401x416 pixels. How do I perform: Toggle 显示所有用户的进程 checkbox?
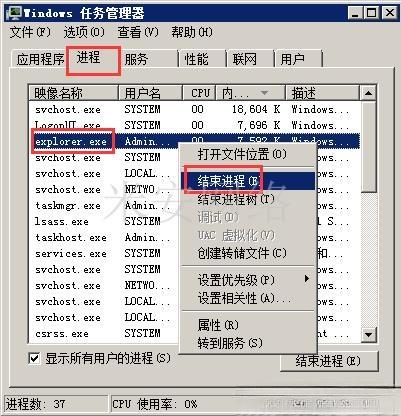[x=34, y=358]
